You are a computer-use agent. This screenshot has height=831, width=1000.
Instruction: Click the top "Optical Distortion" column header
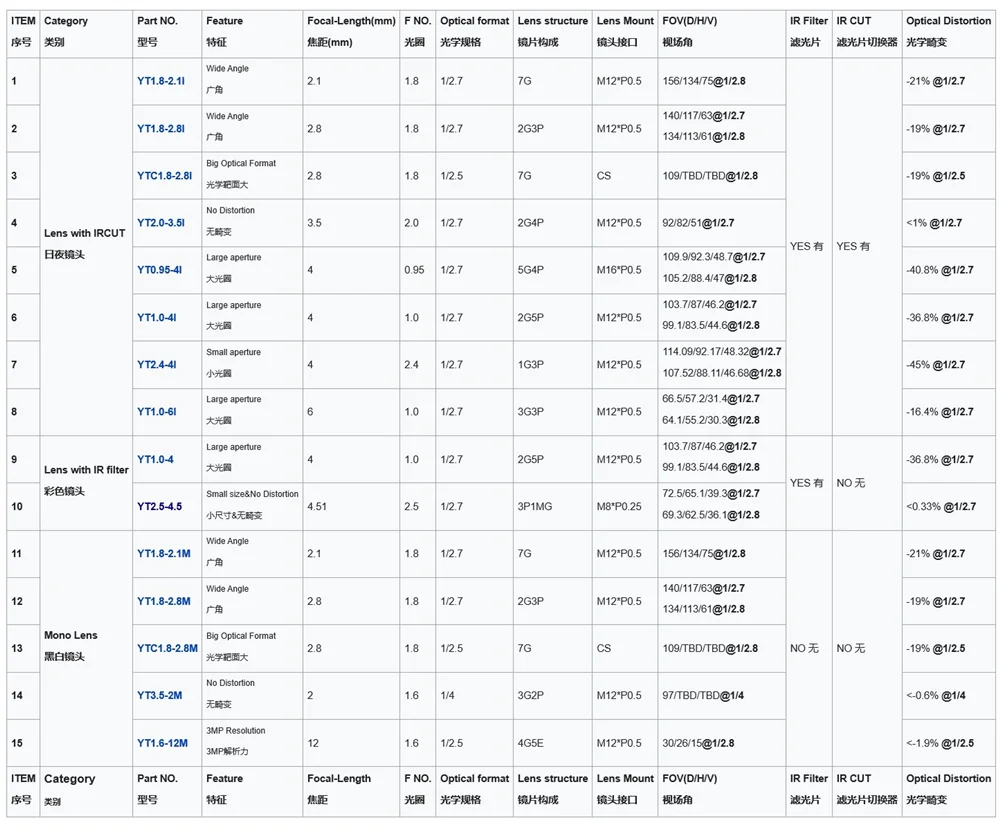point(948,21)
